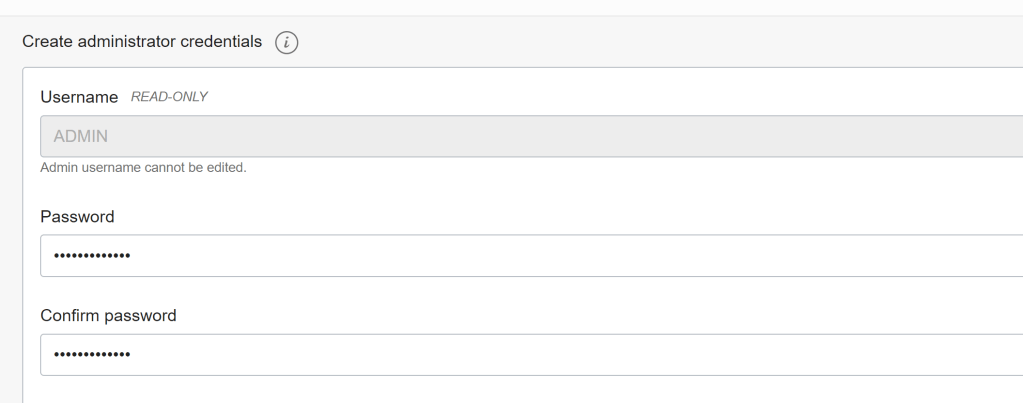Click the Username label
This screenshot has height=403, width=1023.
[79, 97]
